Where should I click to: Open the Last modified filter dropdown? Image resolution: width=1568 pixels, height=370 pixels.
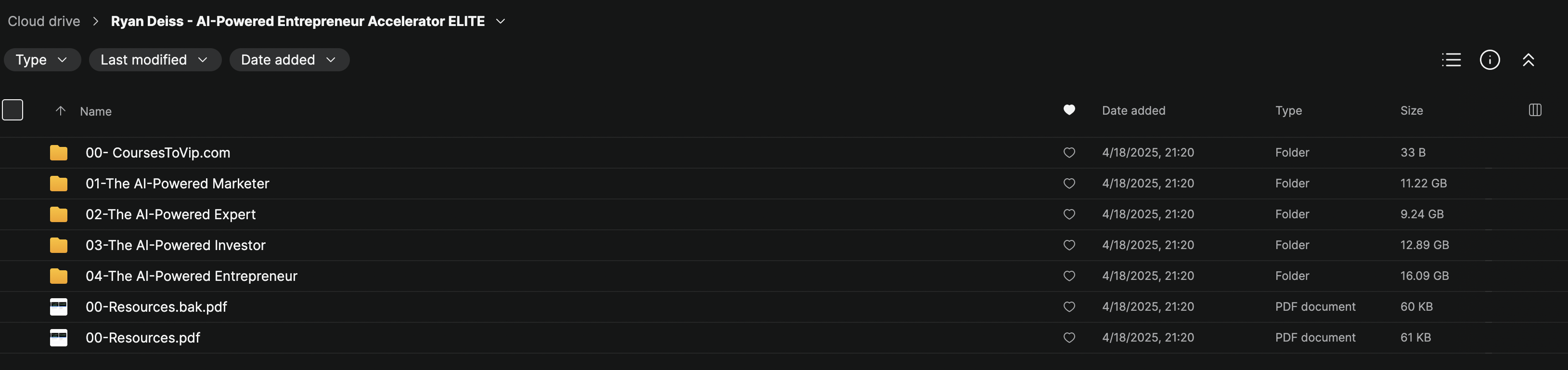[154, 60]
